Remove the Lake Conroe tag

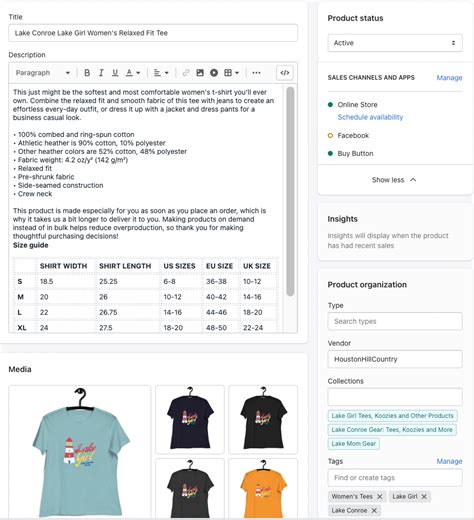(x=374, y=510)
